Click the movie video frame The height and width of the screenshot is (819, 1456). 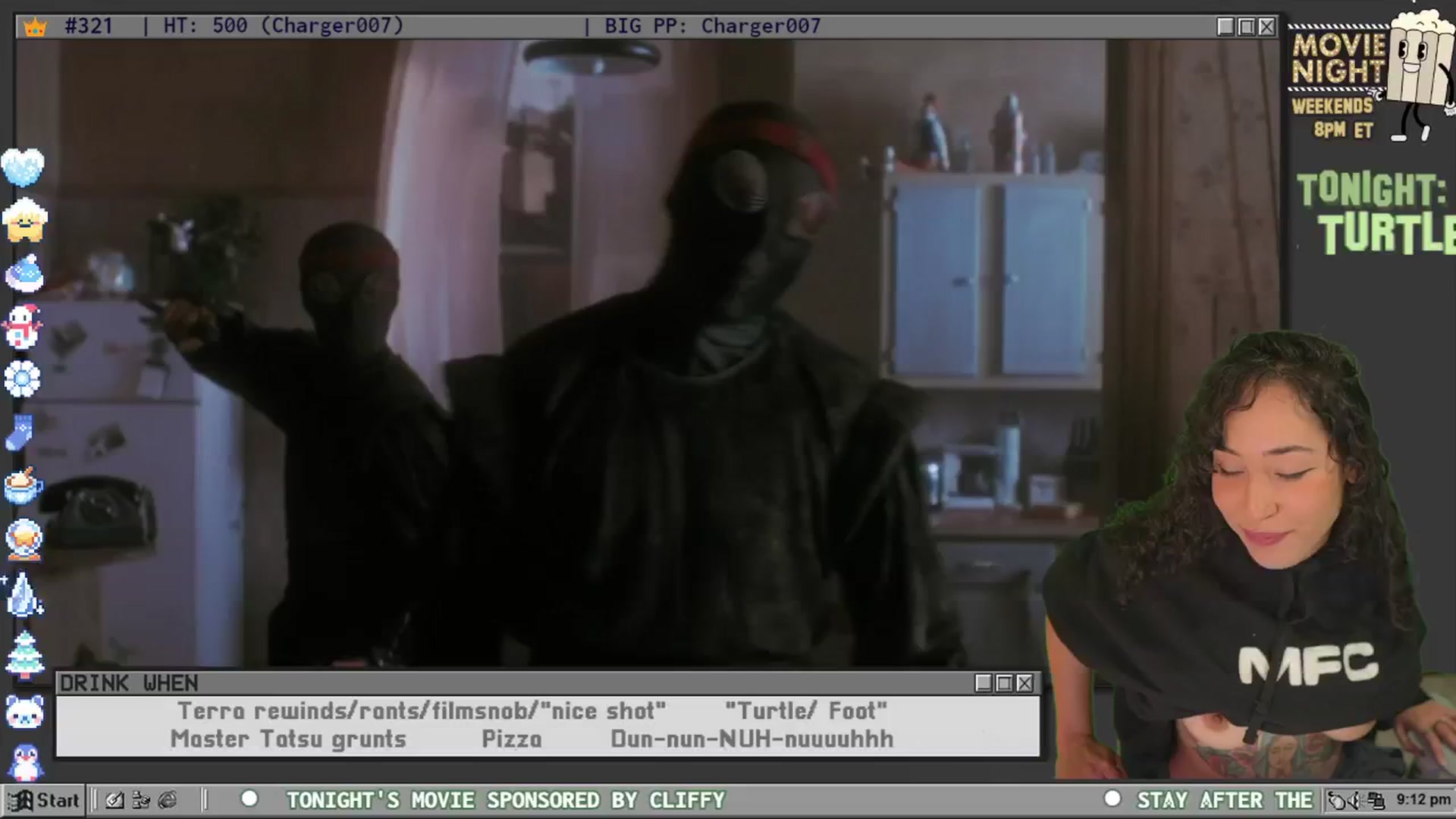[x=647, y=353]
